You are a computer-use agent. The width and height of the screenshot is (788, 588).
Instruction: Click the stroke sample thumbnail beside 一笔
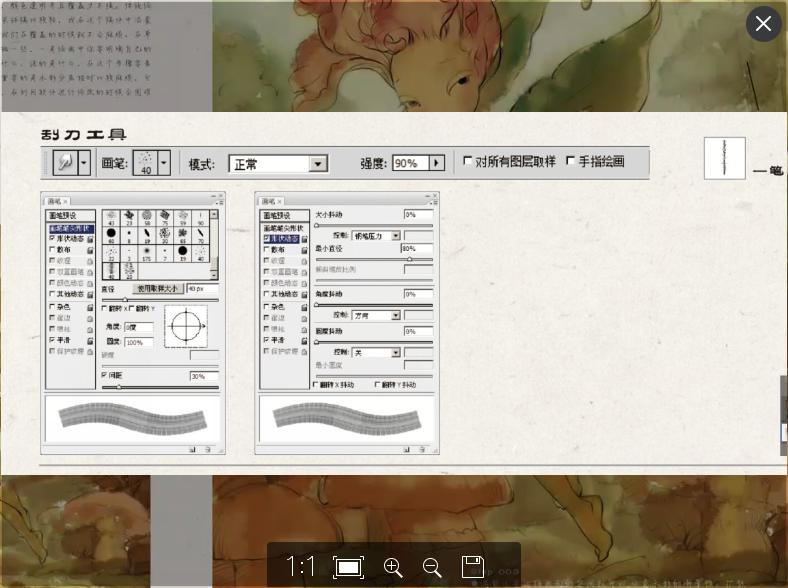(x=724, y=158)
